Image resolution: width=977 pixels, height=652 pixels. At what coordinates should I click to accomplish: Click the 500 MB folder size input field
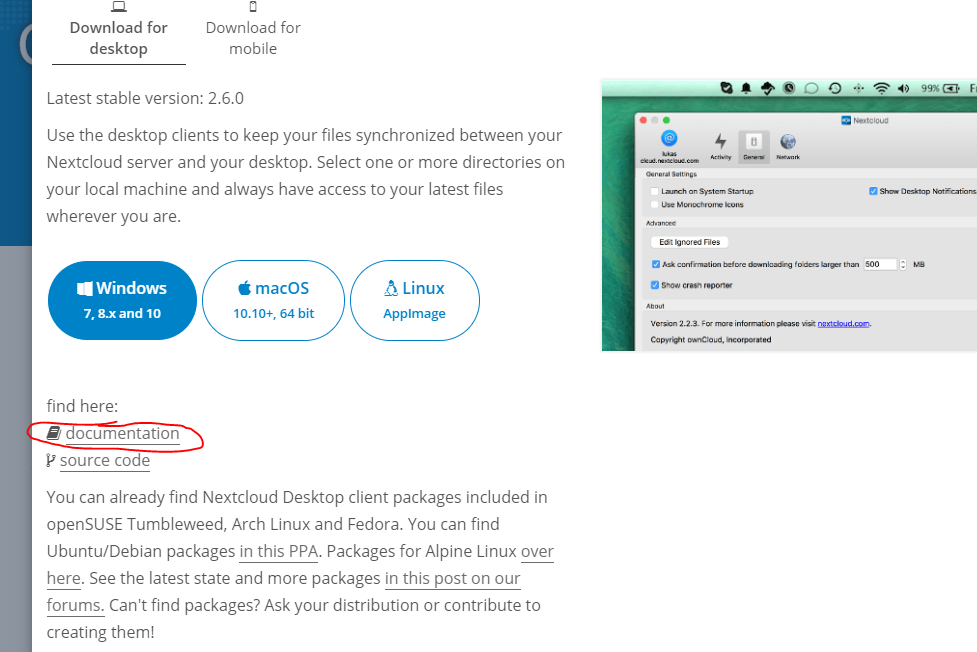[x=882, y=264]
